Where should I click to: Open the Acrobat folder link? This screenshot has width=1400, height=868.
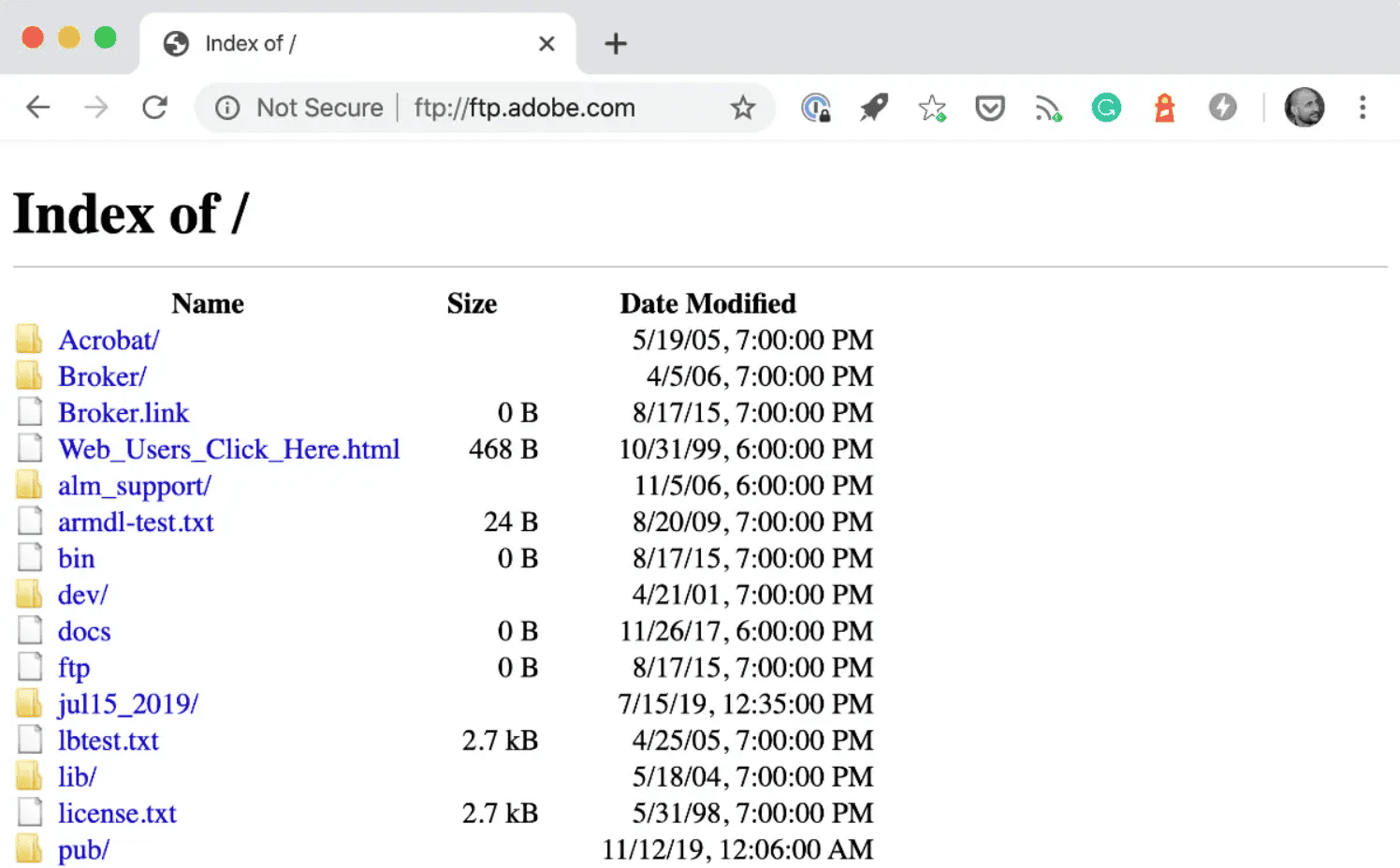click(x=108, y=340)
